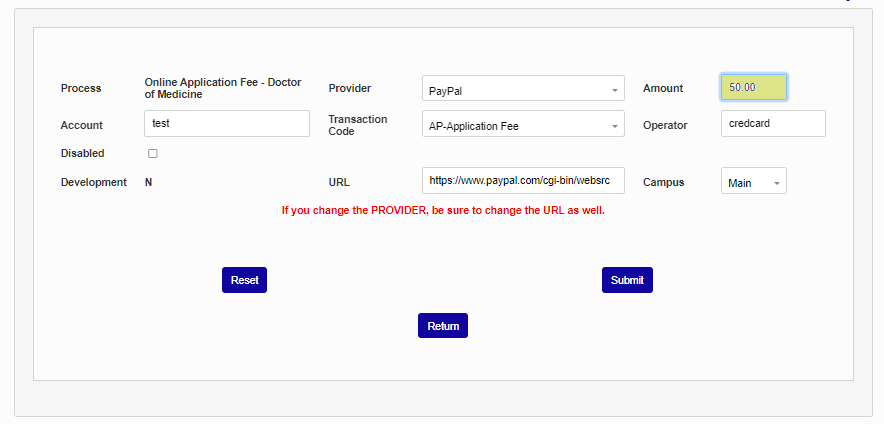Toggle the Disabled checkbox
This screenshot has height=424, width=884.
[153, 154]
